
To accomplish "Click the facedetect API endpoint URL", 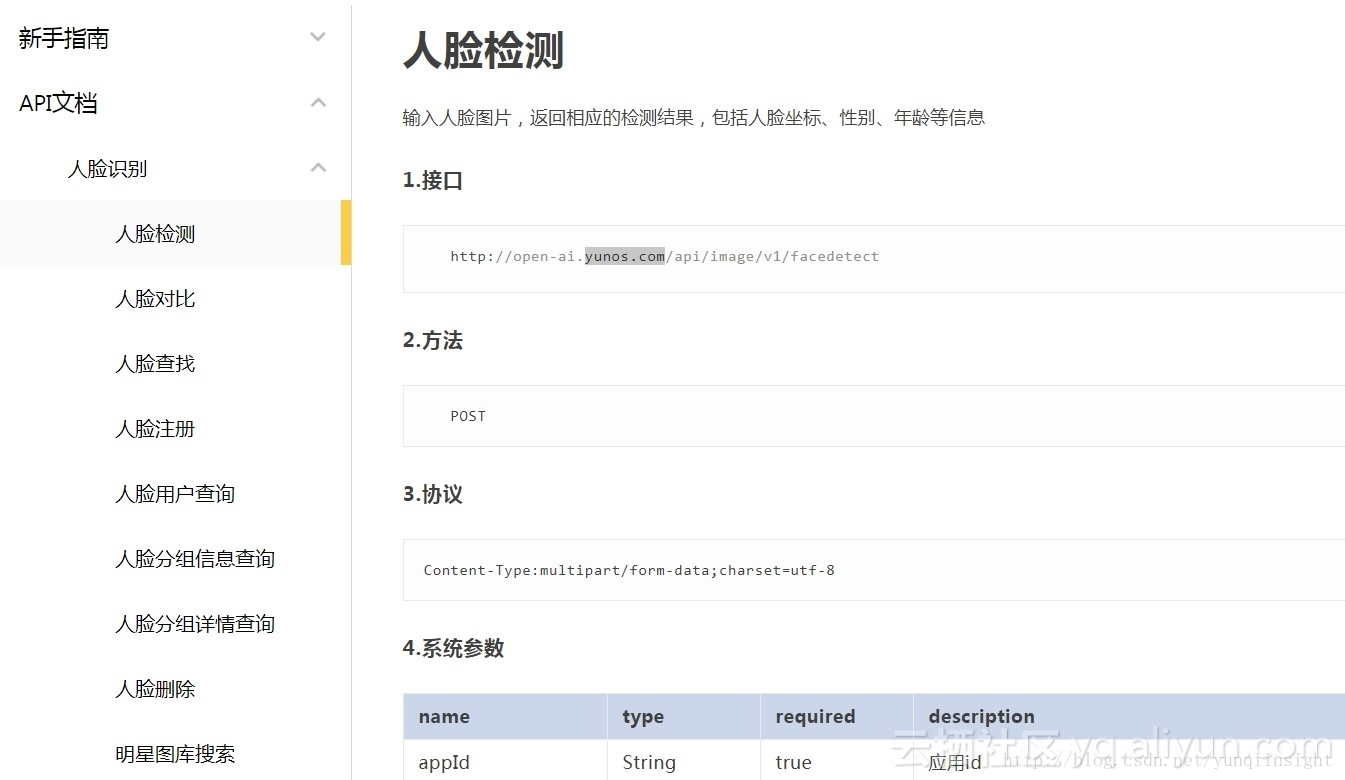I will [x=664, y=256].
